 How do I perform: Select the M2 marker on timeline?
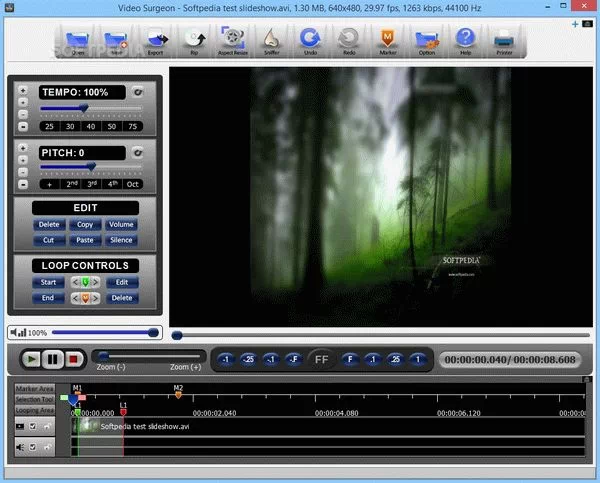(178, 394)
